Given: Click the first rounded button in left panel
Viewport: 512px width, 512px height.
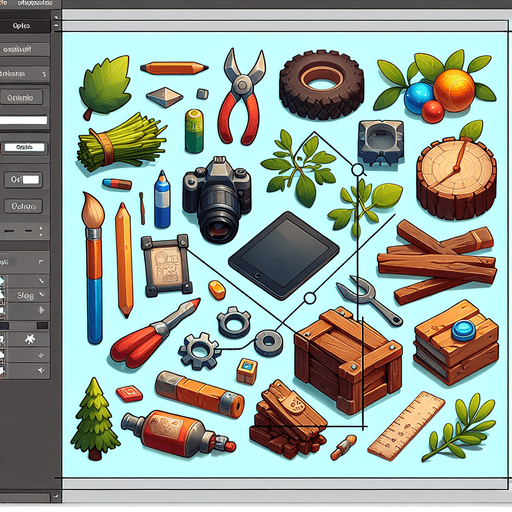Looking at the screenshot, I should [x=22, y=98].
